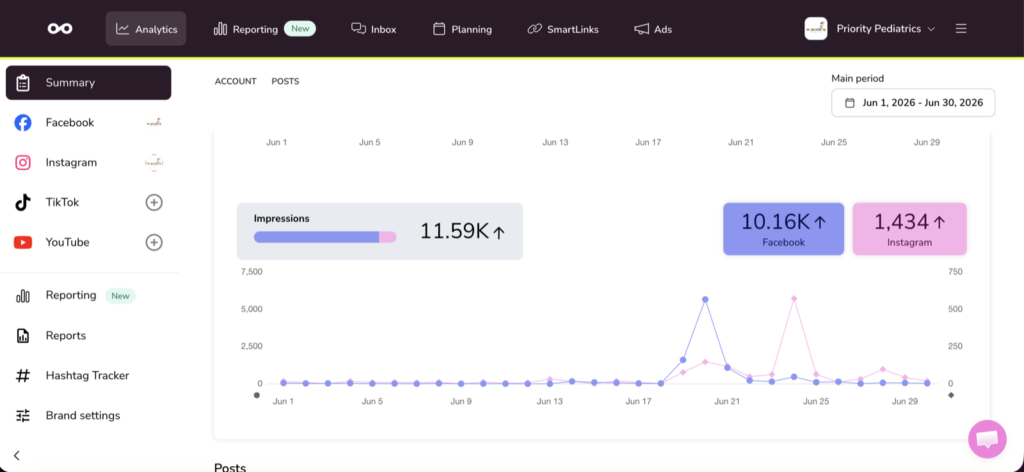1024x472 pixels.
Task: Click the YouTube sidebar logo icon
Action: 23,242
